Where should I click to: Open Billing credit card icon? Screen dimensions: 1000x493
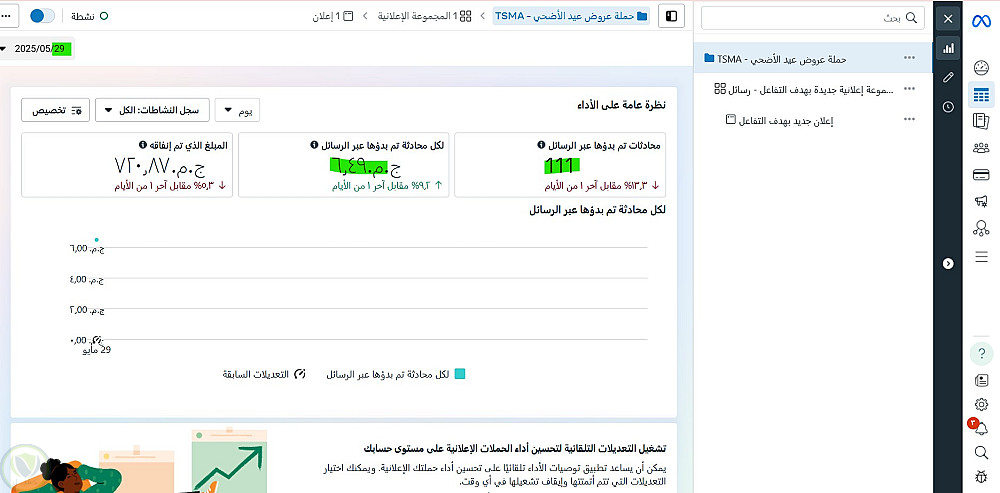[x=981, y=175]
